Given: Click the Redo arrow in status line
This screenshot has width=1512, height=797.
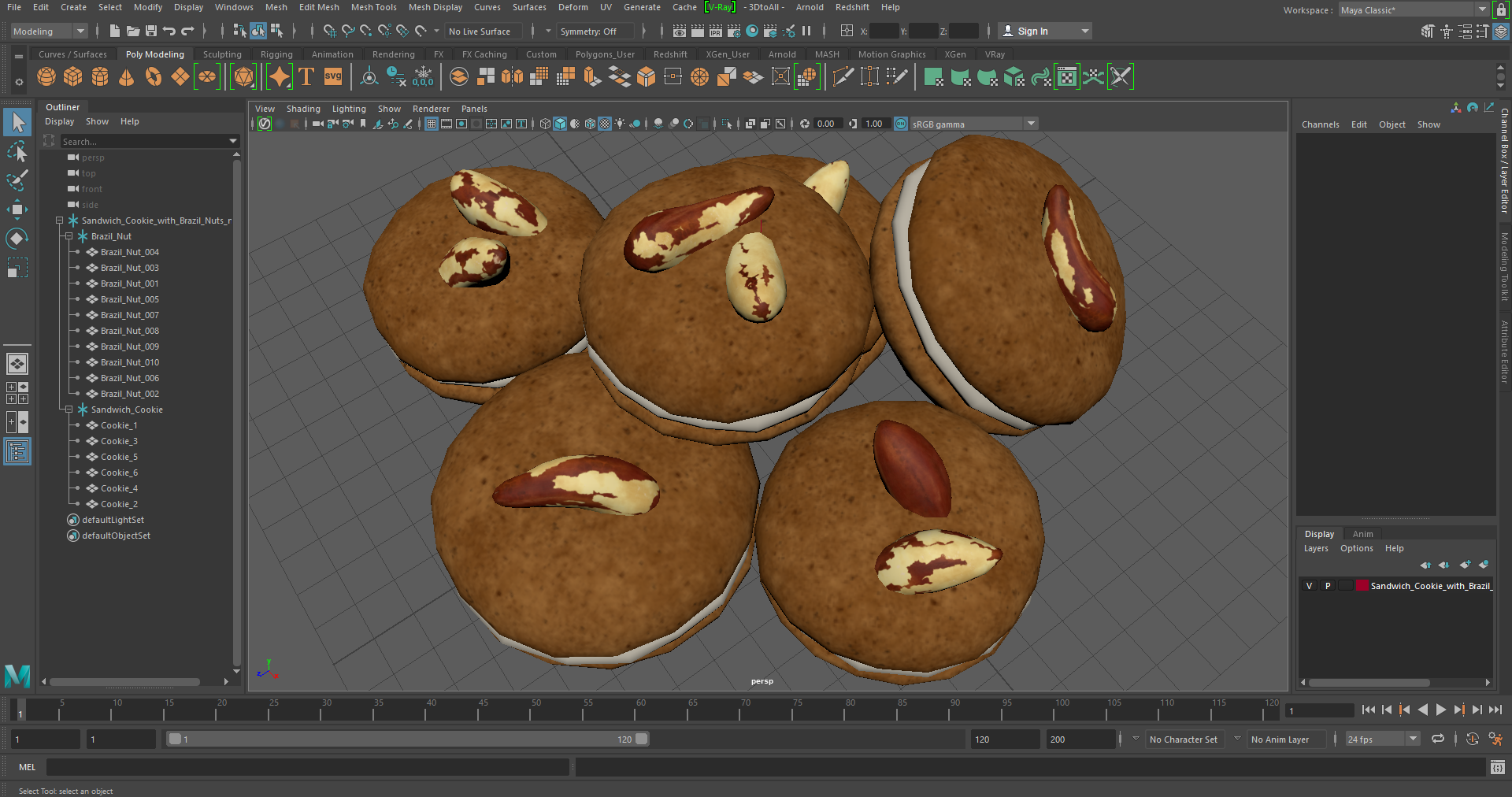Looking at the screenshot, I should click(x=187, y=31).
